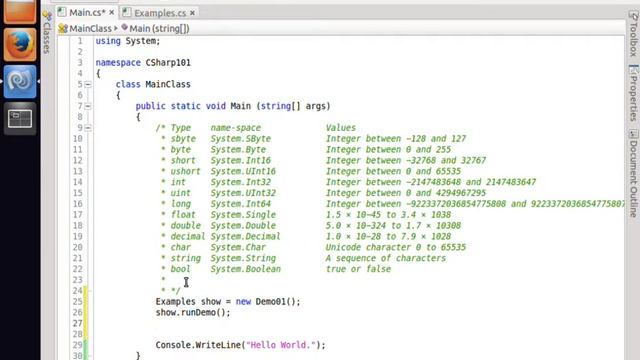Collapse the Main method fold at line 7
The width and height of the screenshot is (640, 360).
click(x=88, y=106)
